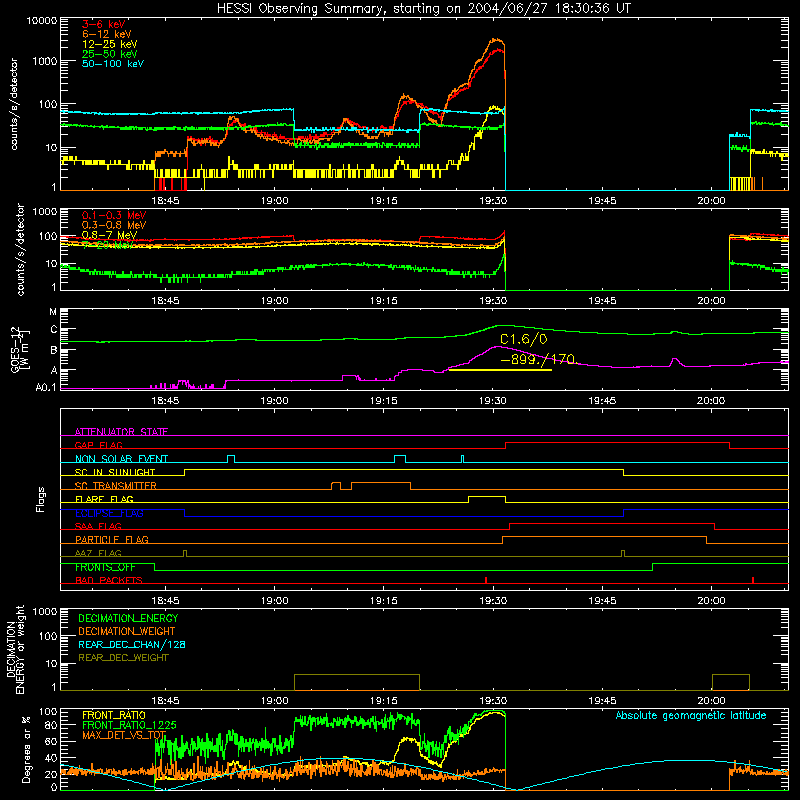This screenshot has width=800, height=800.
Task: Click the PARTICLE_FLAG label
Action: pos(112,540)
